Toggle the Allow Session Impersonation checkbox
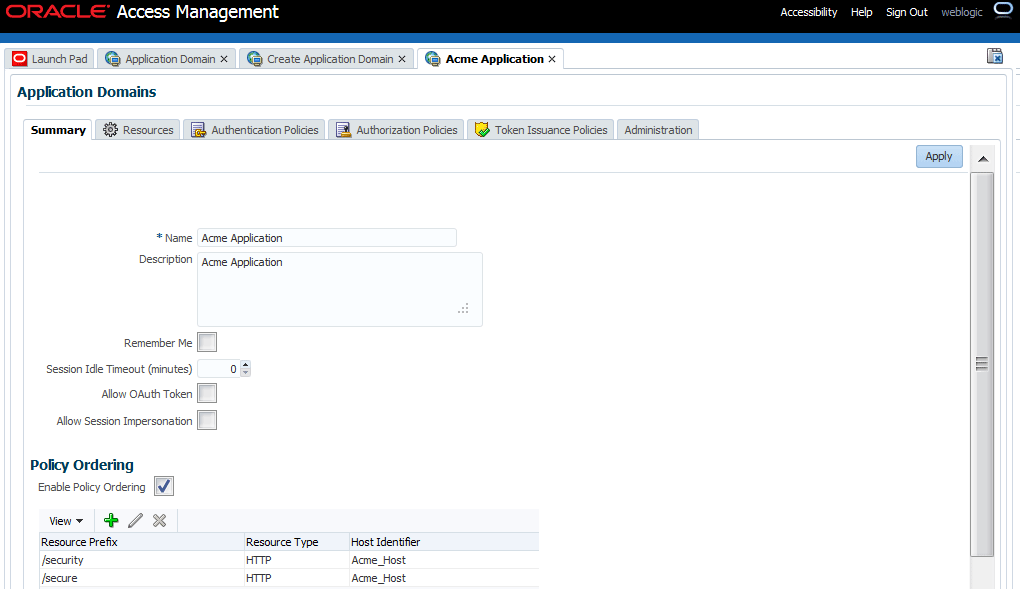The image size is (1020, 589). coord(207,420)
